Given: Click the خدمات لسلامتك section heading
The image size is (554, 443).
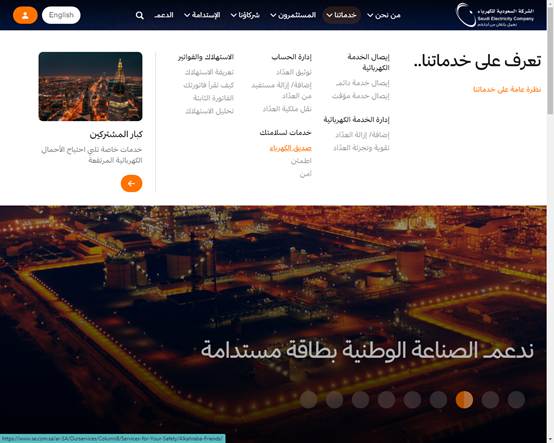Looking at the screenshot, I should coord(285,132).
